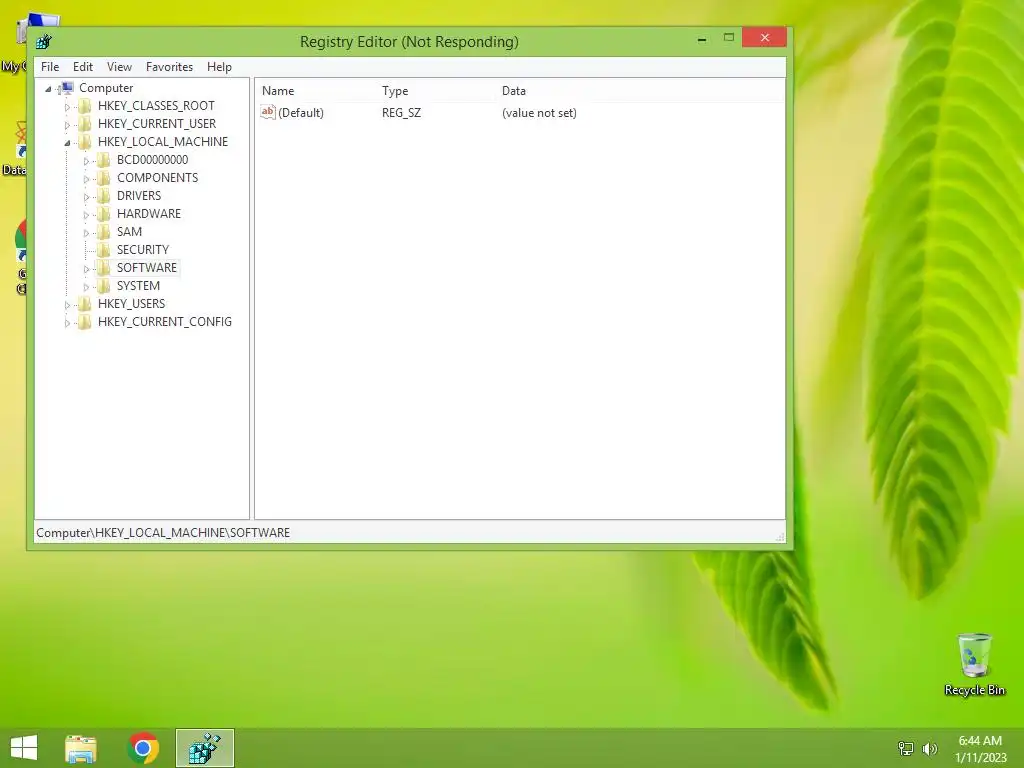Click the HKEY_CURRENT_CONFIG folder icon
This screenshot has width=1024, height=768.
point(85,321)
